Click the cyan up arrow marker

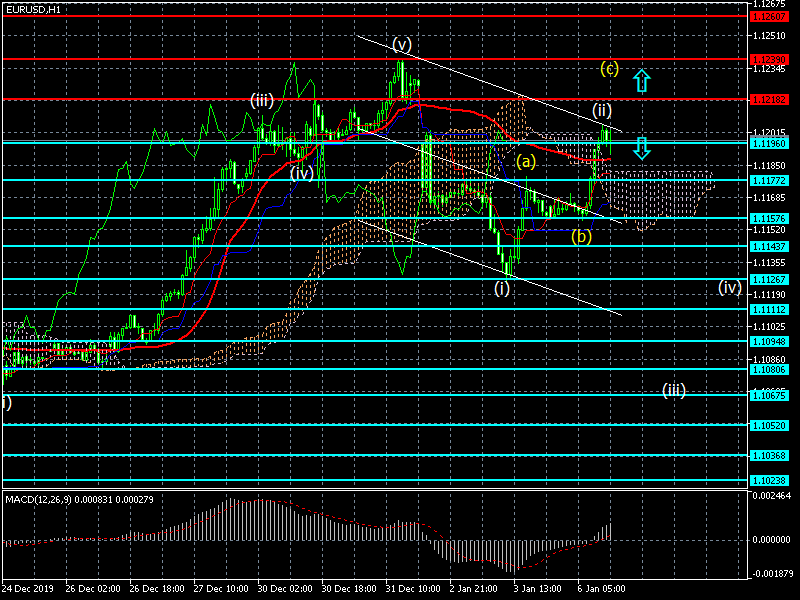point(642,81)
